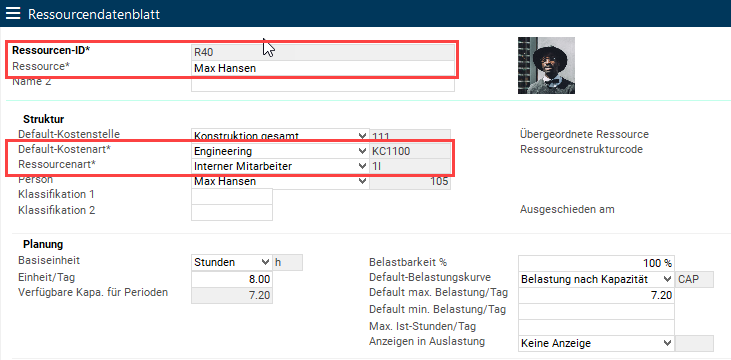Click the Einheit/Tag field showing 8.00
The height and width of the screenshot is (360, 731).
232,279
